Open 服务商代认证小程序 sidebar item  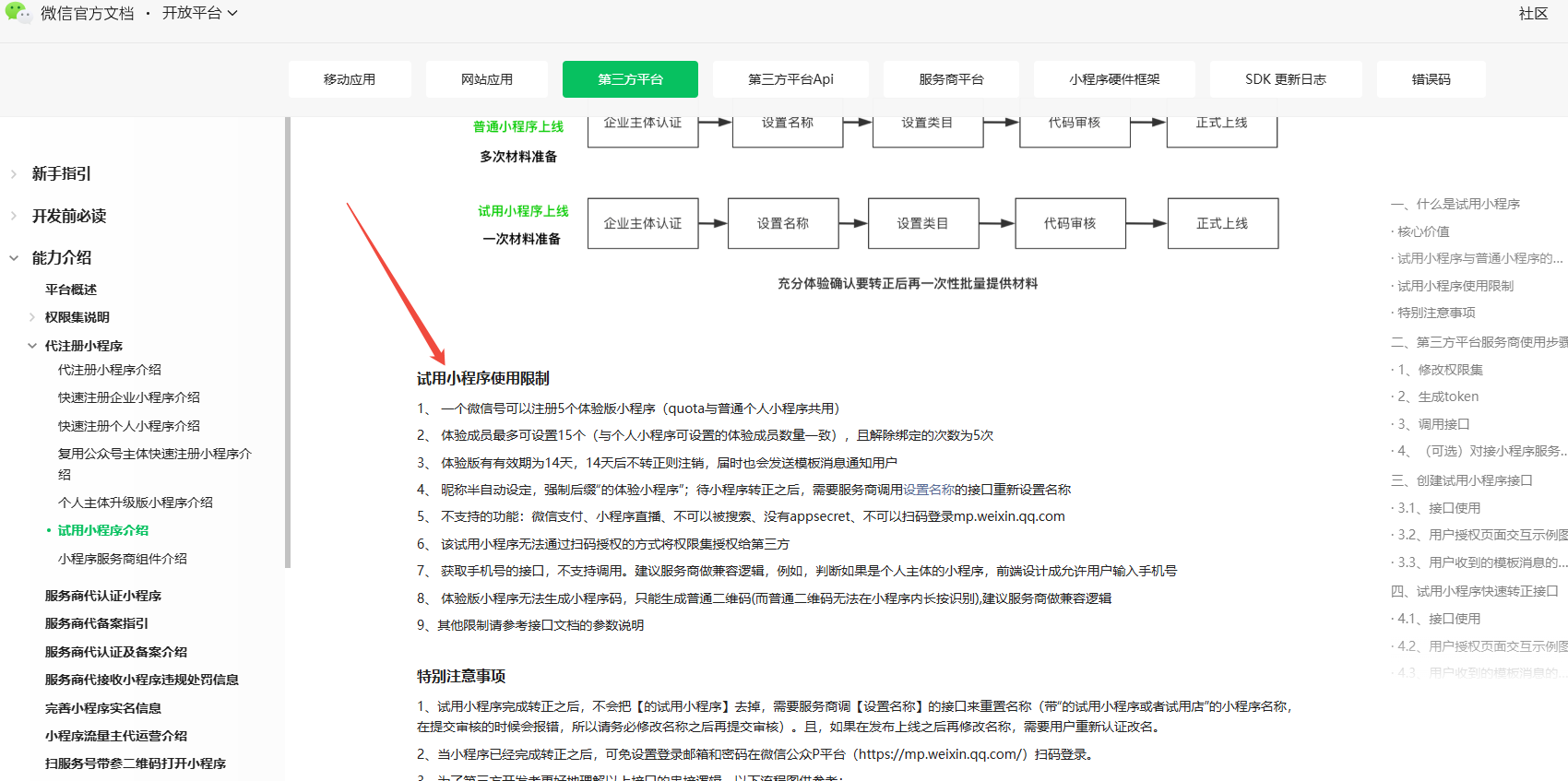pyautogui.click(x=103, y=596)
